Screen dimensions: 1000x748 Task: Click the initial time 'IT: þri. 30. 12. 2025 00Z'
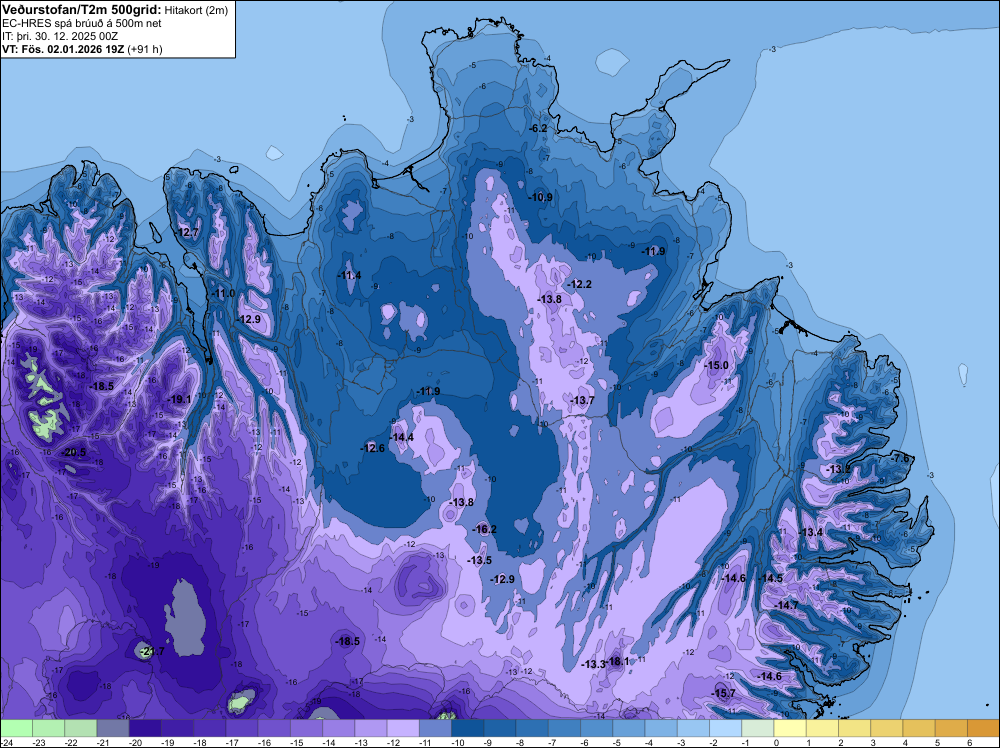click(x=60, y=36)
